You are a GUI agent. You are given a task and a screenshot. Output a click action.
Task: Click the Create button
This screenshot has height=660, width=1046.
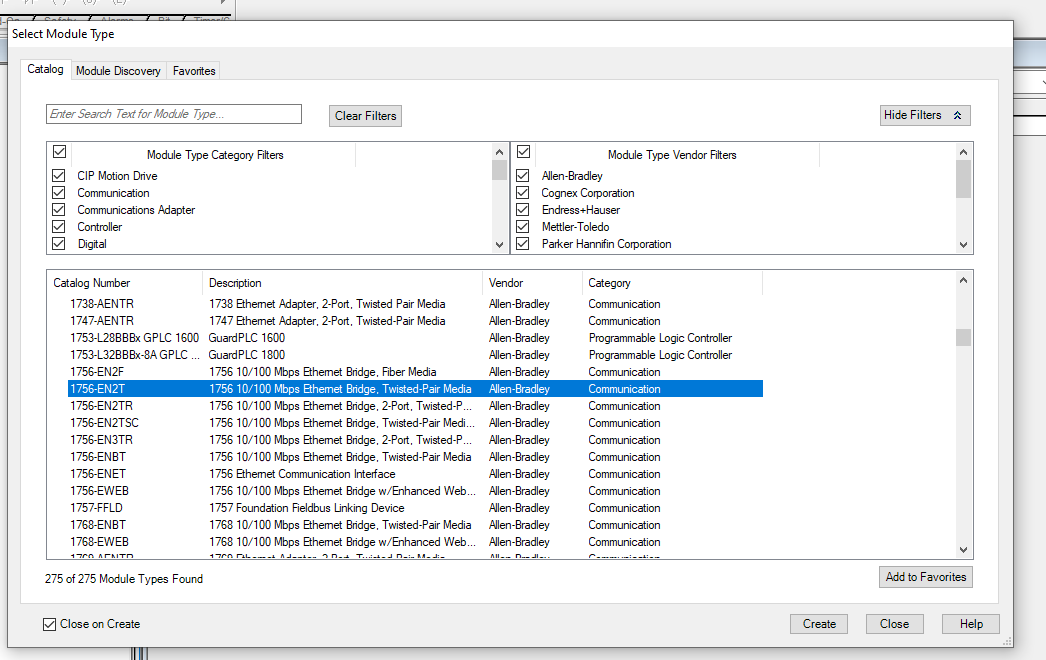pyautogui.click(x=819, y=624)
